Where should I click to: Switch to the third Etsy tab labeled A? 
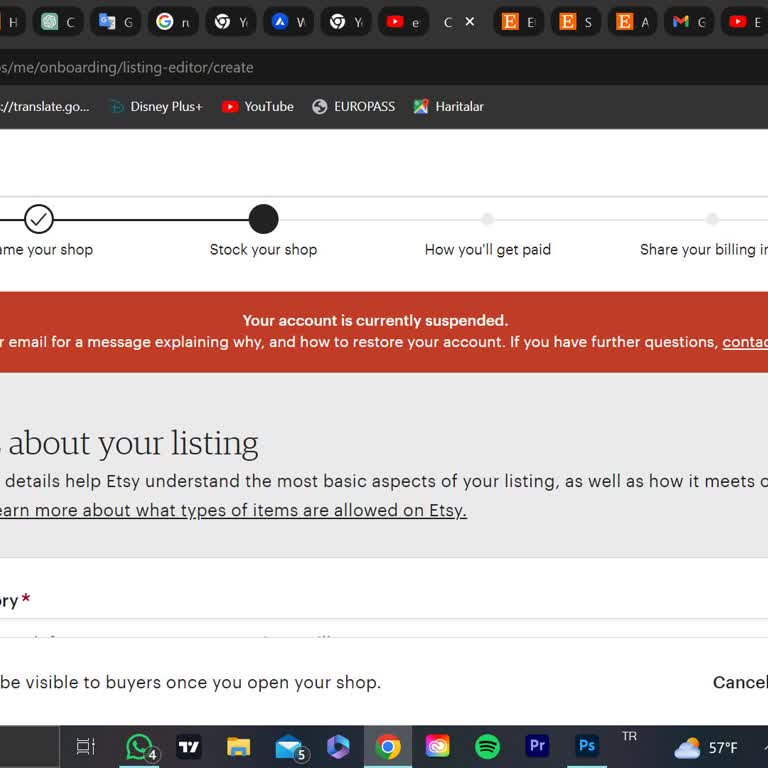click(x=633, y=22)
